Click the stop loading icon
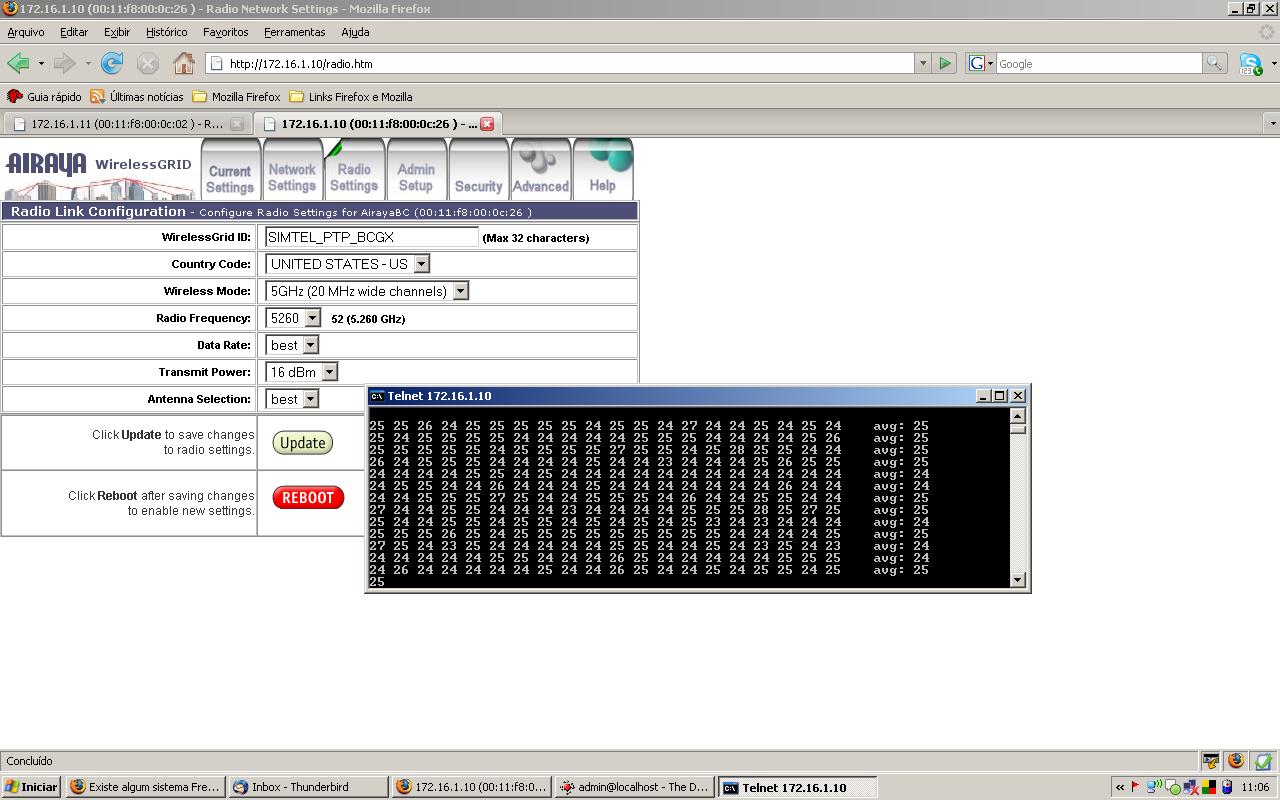The height and width of the screenshot is (800, 1280). (x=148, y=63)
